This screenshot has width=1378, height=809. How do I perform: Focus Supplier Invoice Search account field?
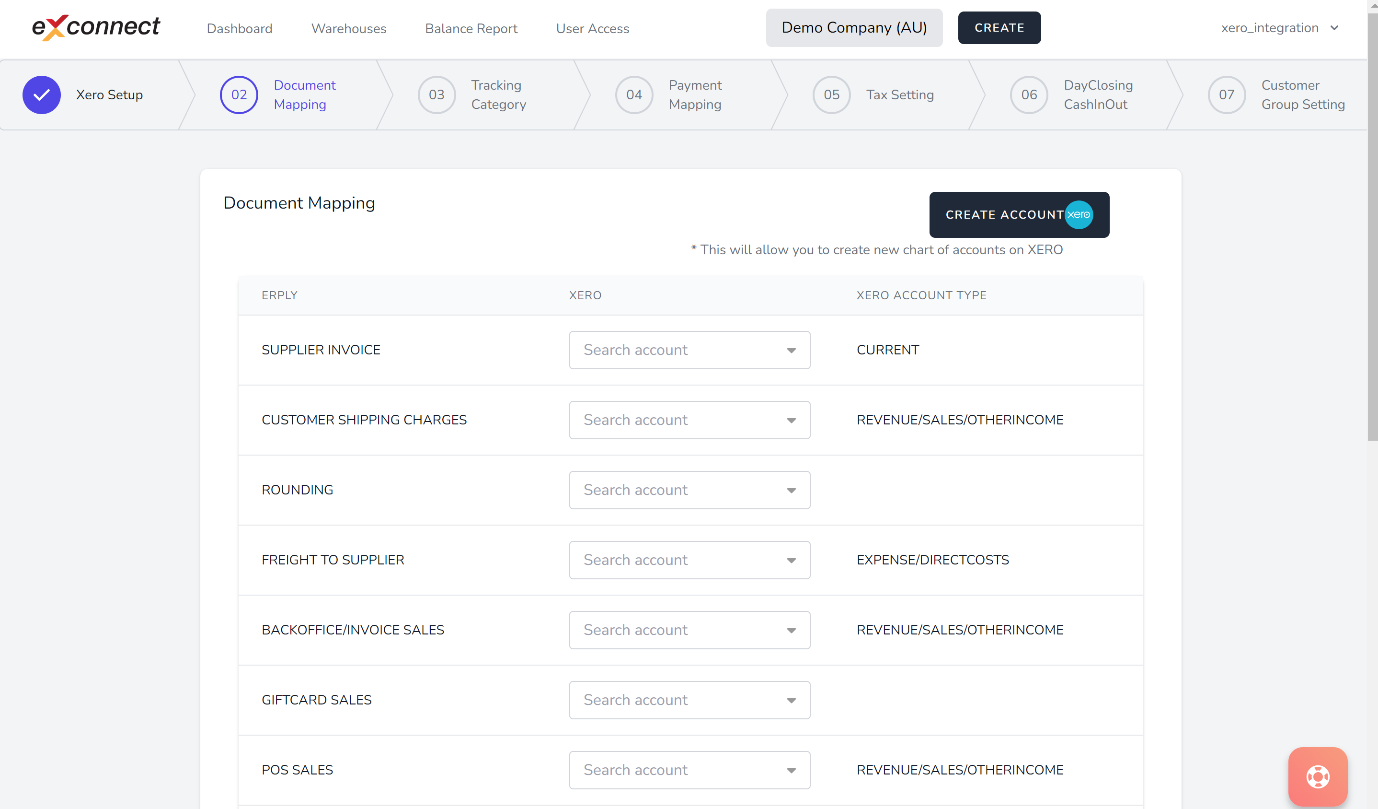pyautogui.click(x=690, y=350)
